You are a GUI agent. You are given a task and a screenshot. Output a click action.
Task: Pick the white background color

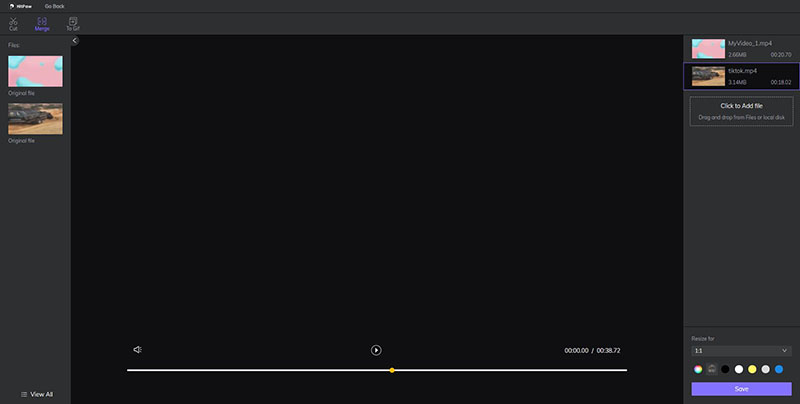(738, 369)
